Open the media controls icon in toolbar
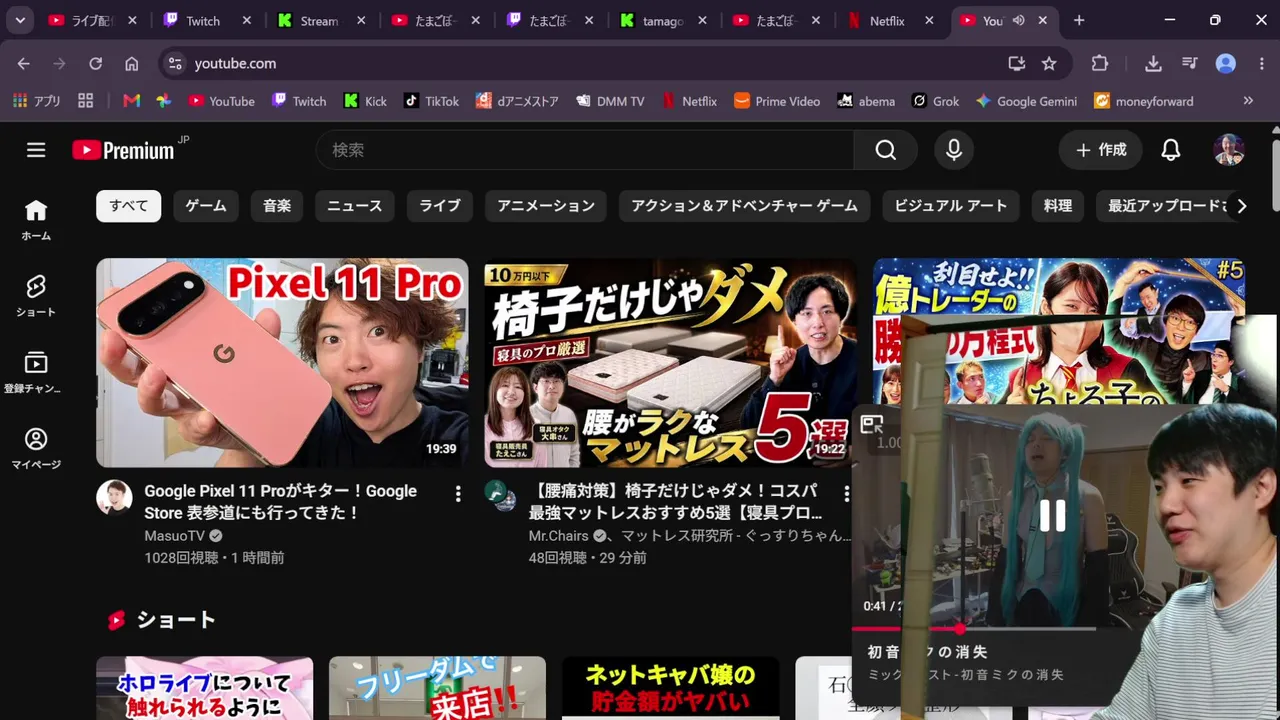1280x720 pixels. [x=1189, y=63]
